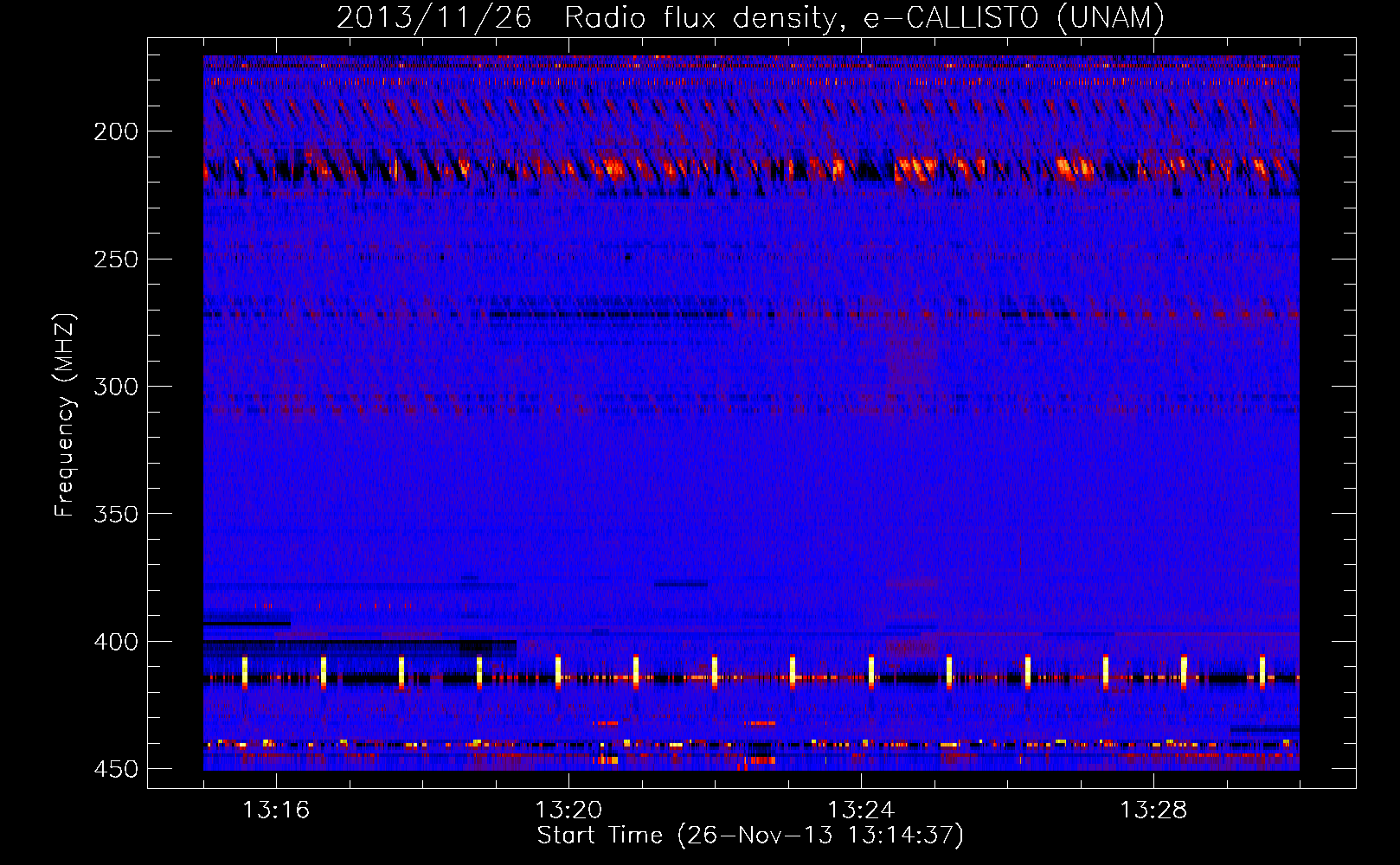Click the 13:28 time tick label

point(1153,811)
